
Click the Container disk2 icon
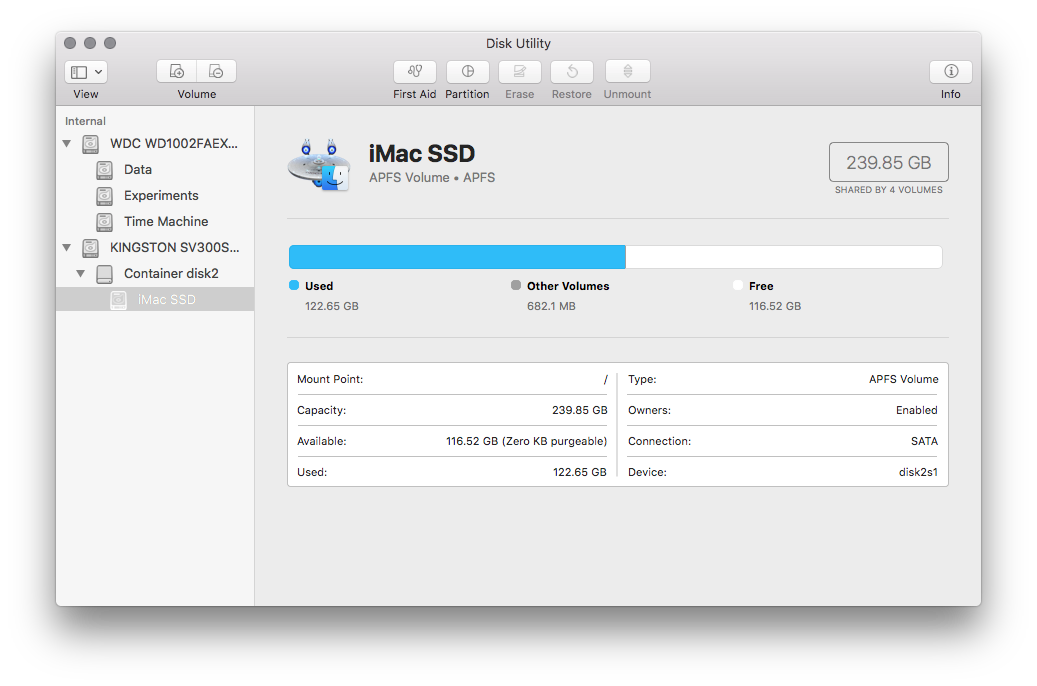(x=104, y=274)
